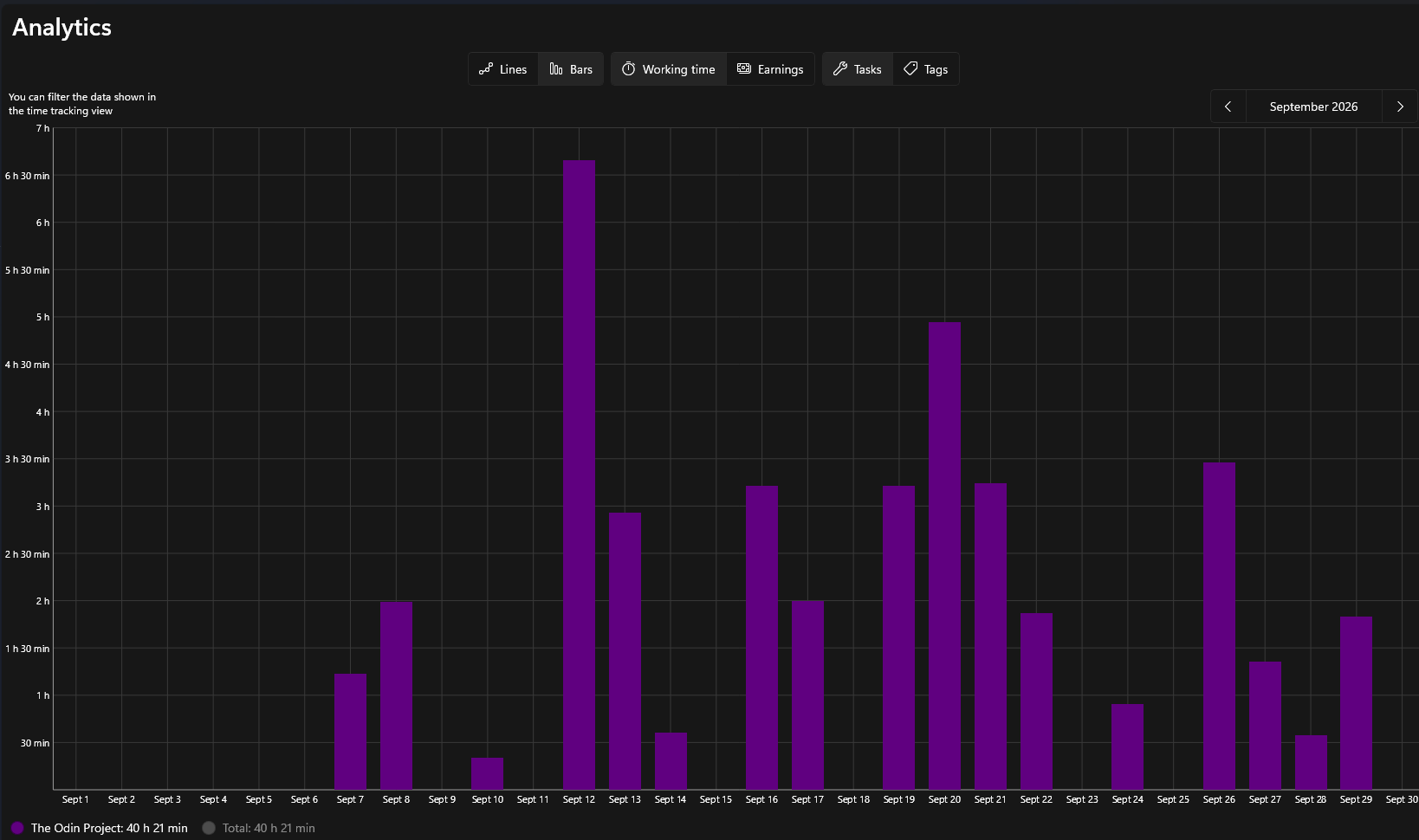The image size is (1419, 840).
Task: Select the Sept 22 bar
Action: click(1036, 701)
